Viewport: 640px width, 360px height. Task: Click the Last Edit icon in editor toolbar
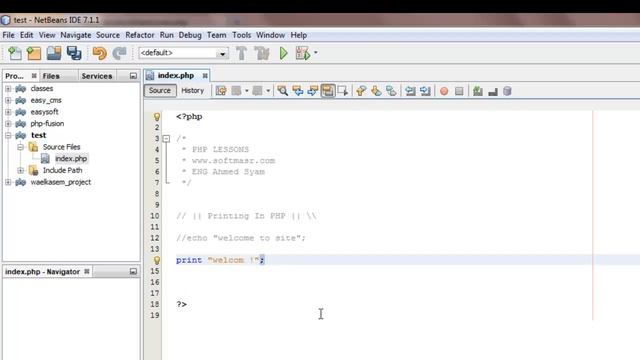tap(221, 91)
